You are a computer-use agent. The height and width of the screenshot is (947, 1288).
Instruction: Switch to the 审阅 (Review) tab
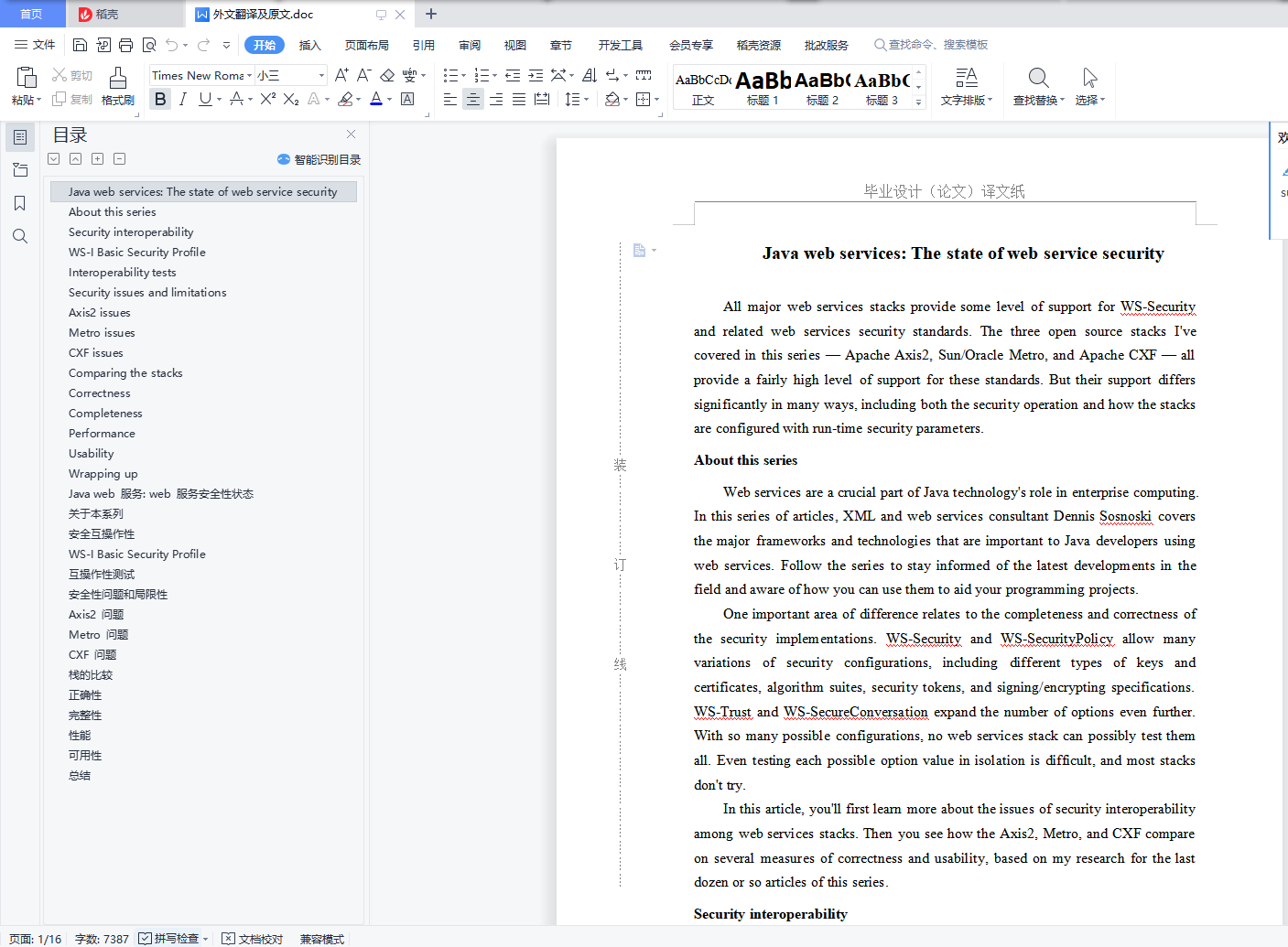click(x=470, y=45)
